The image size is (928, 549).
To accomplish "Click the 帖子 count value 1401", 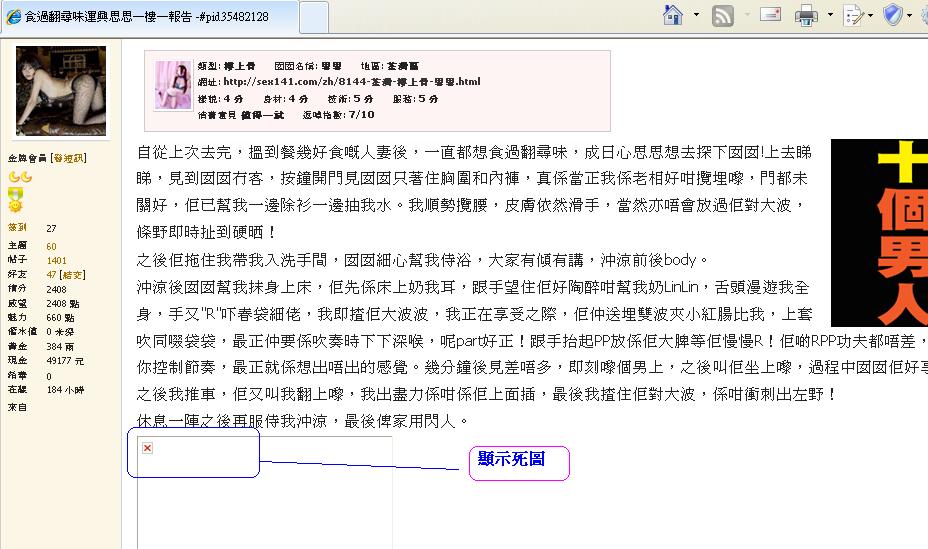I will click(x=56, y=260).
